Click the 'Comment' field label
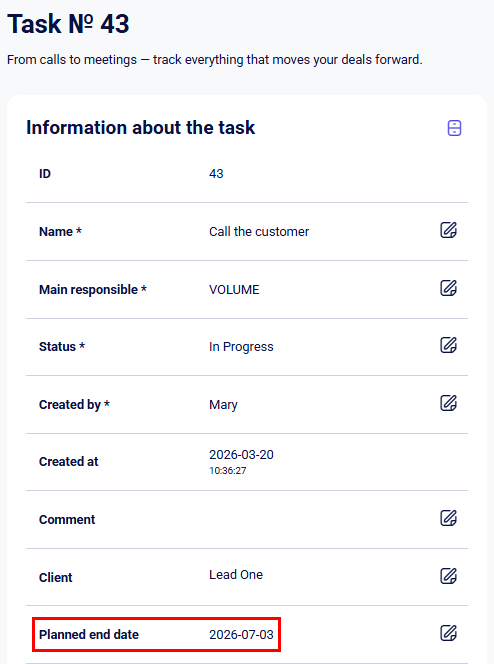The width and height of the screenshot is (494, 664). [x=67, y=520]
